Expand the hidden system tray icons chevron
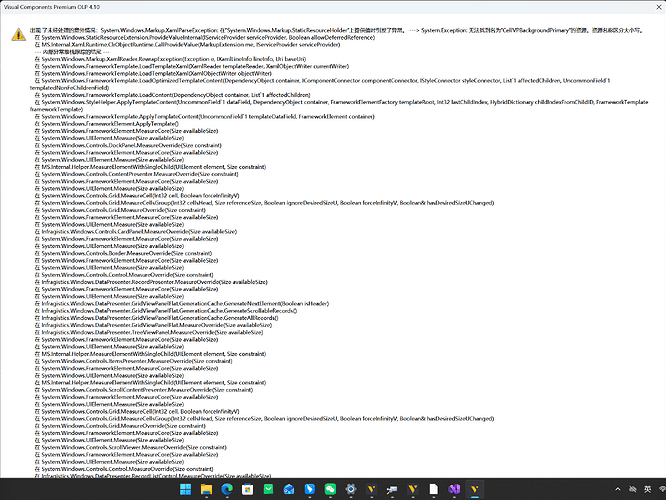The height and width of the screenshot is (500, 666). coord(618,489)
